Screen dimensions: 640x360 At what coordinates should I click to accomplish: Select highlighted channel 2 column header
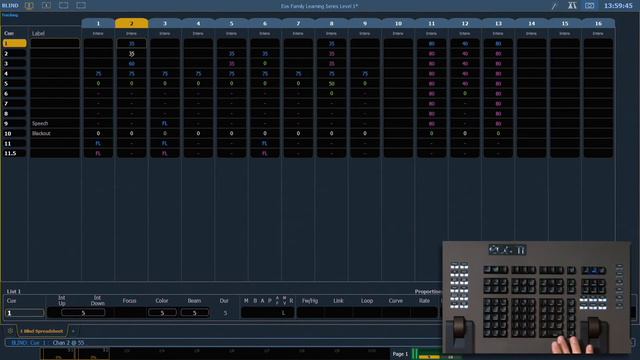point(131,24)
